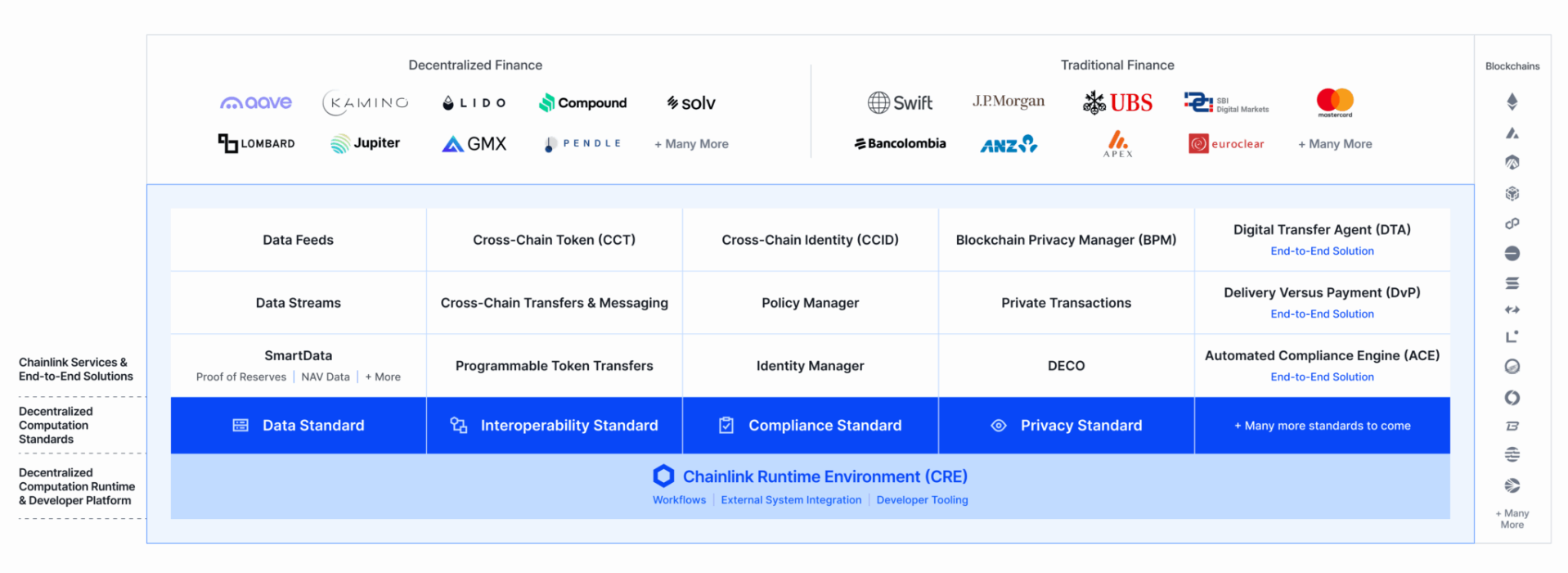Select the Data Feeds cell
This screenshot has width=1568, height=573.
coord(299,240)
